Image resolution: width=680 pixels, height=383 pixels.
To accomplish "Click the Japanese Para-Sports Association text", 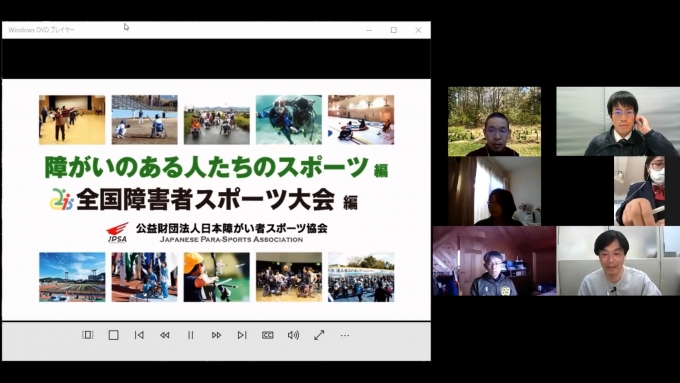I will [231, 239].
